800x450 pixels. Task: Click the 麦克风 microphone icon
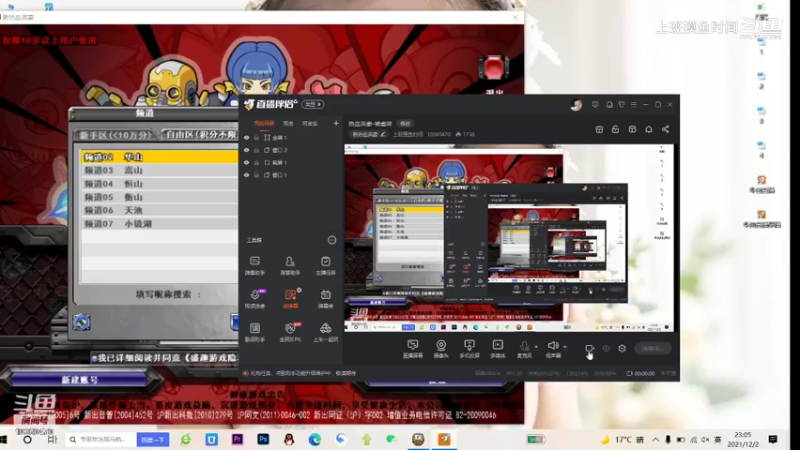tap(524, 346)
